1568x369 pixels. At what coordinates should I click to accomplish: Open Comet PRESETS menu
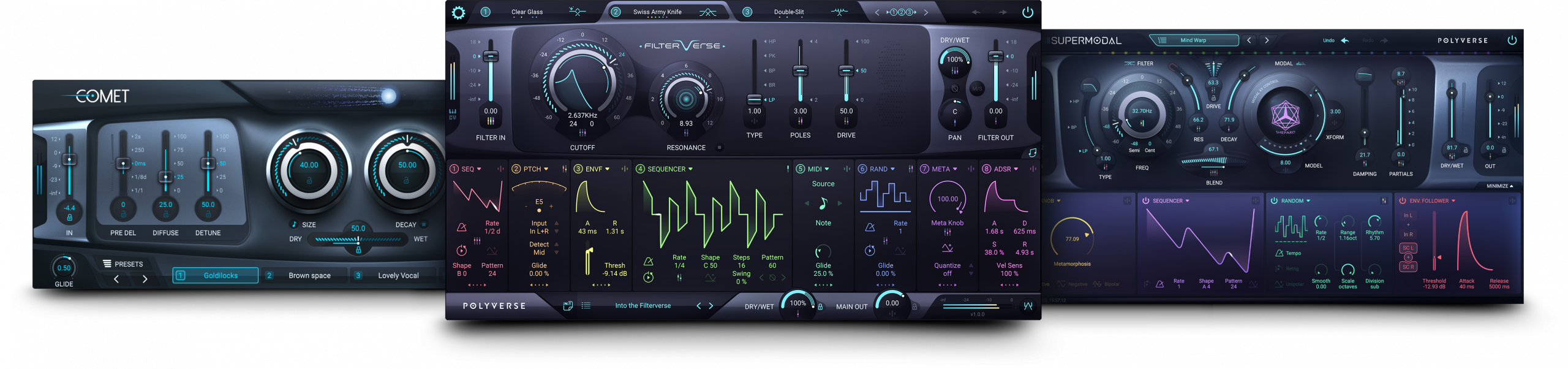pyautogui.click(x=123, y=264)
